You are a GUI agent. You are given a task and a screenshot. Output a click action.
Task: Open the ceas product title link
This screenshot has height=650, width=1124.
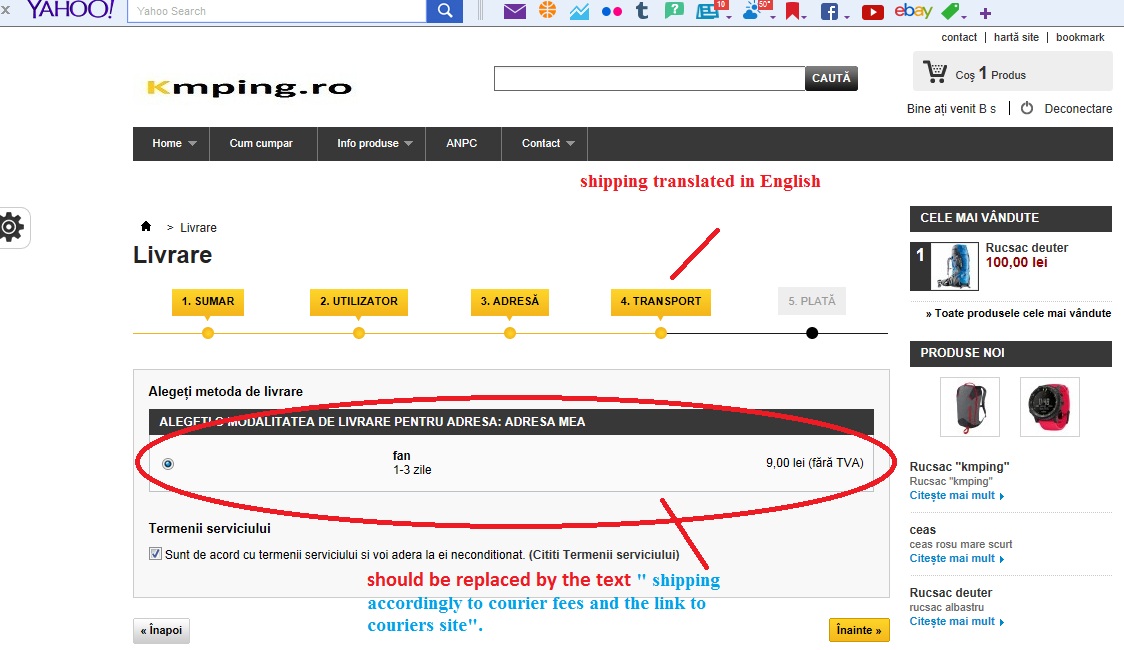923,530
